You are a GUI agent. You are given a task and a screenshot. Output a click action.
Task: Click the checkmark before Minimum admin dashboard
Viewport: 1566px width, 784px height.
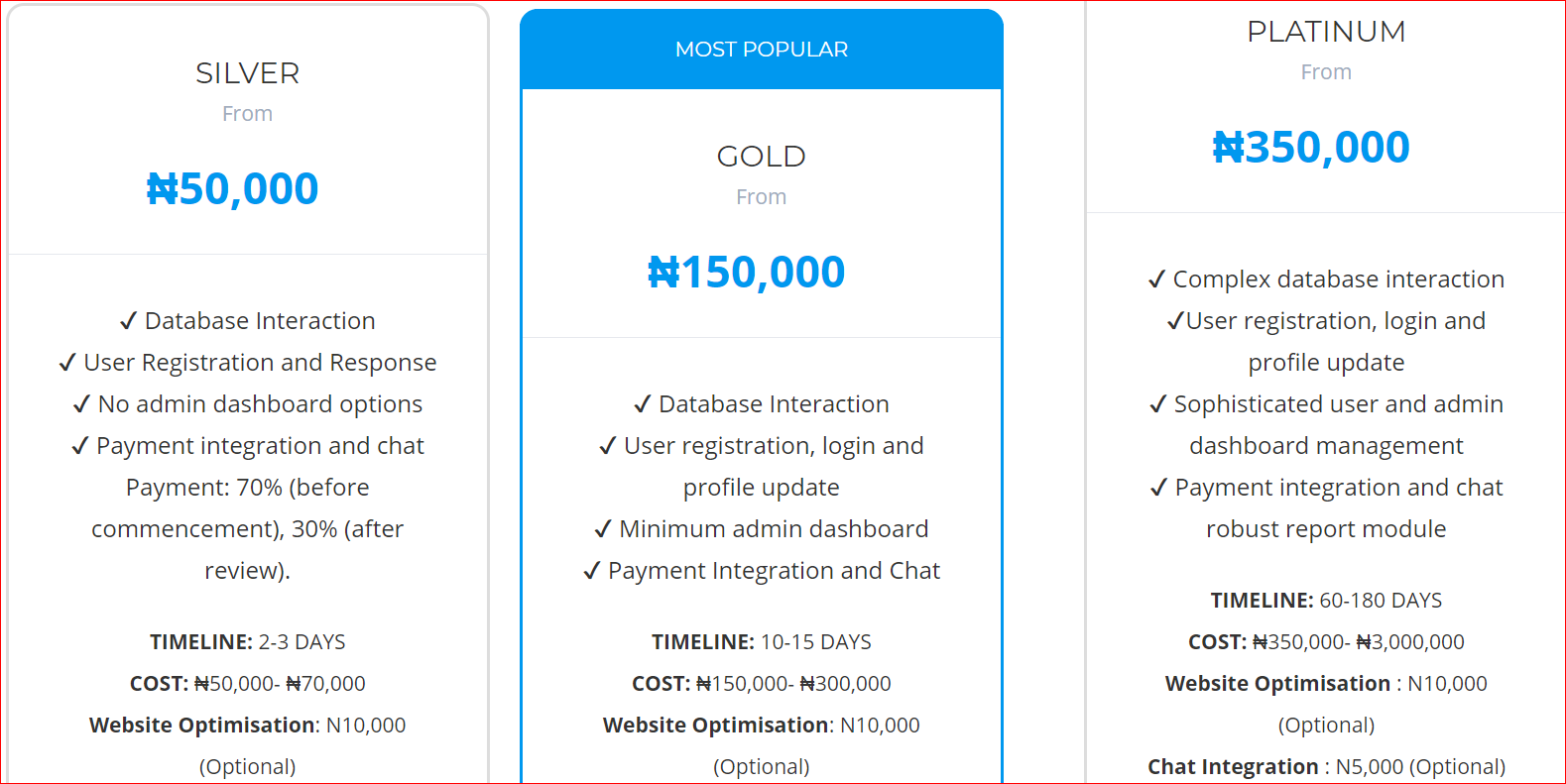point(603,529)
